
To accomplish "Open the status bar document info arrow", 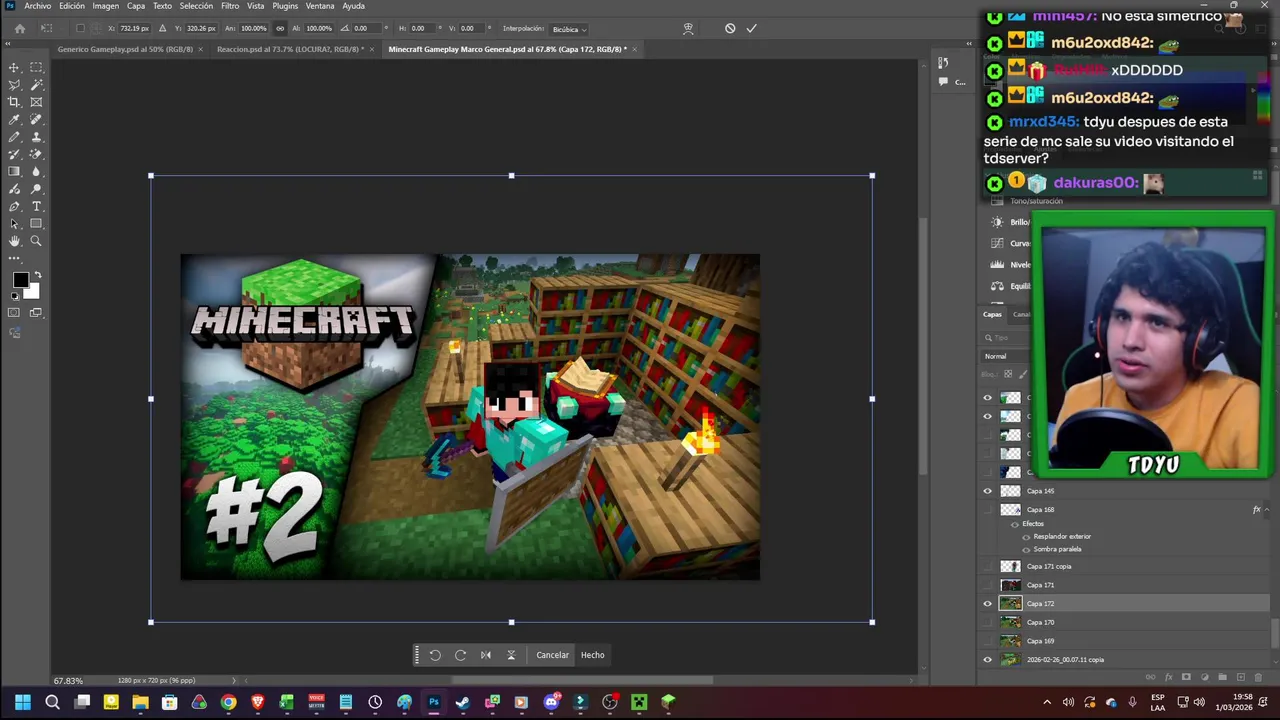I will tap(235, 681).
